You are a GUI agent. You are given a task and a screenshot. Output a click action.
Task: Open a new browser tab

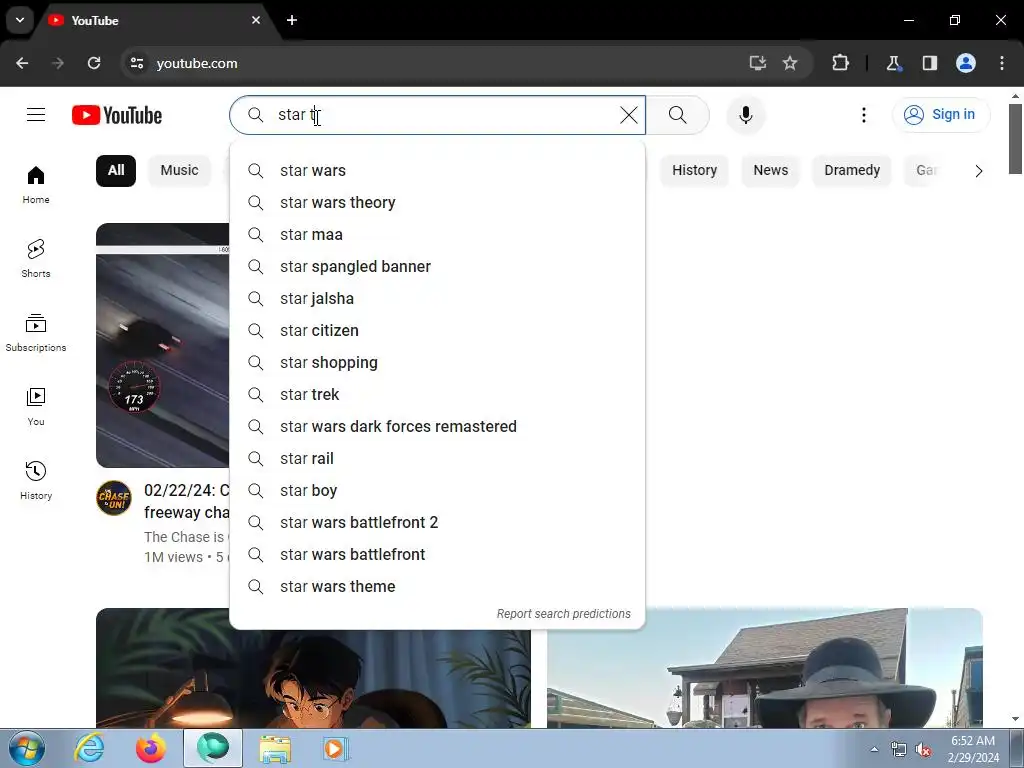click(x=292, y=20)
